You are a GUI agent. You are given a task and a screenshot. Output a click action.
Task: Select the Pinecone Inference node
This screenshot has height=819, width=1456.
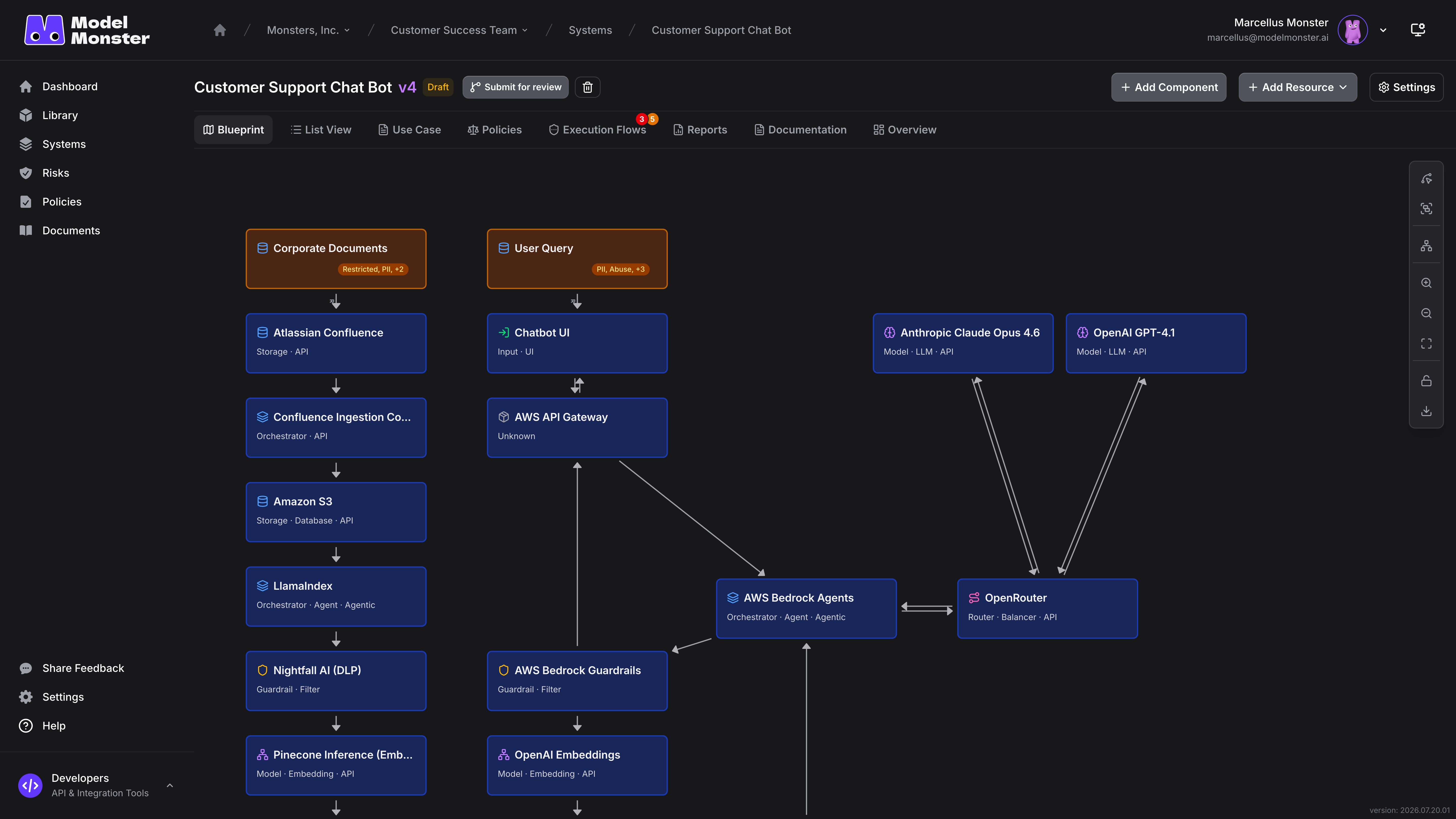tap(336, 765)
